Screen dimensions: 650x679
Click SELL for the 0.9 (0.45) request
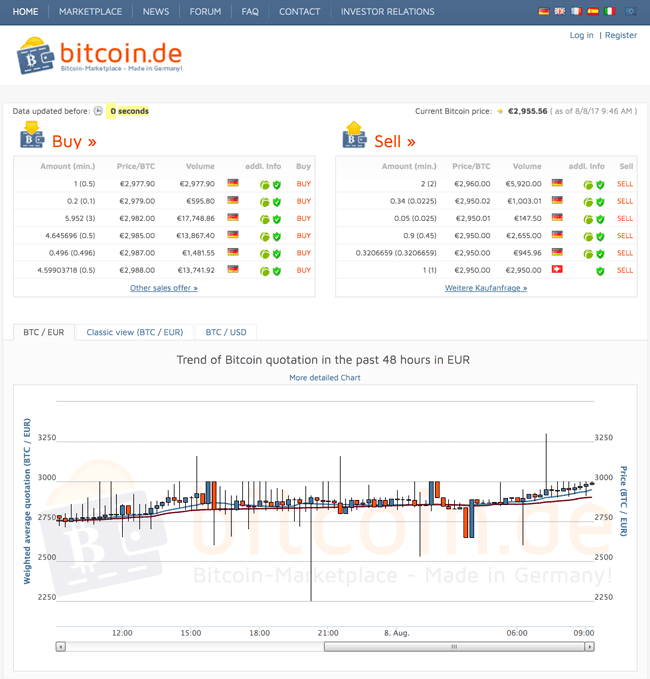point(625,236)
